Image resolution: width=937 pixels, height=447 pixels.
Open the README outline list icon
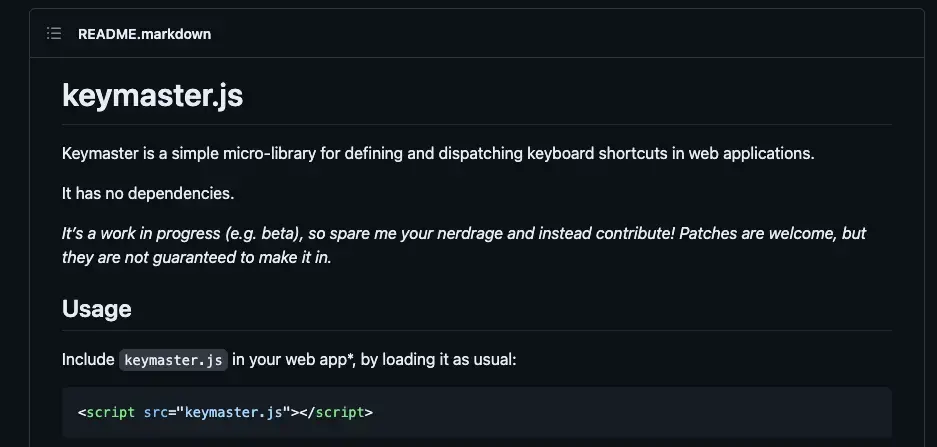point(54,33)
